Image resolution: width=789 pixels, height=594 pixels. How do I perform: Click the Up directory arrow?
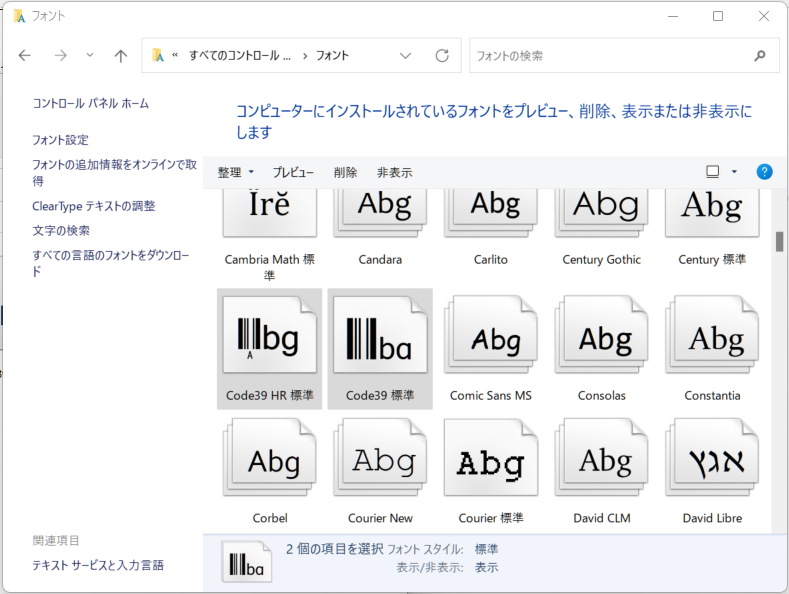[x=120, y=56]
